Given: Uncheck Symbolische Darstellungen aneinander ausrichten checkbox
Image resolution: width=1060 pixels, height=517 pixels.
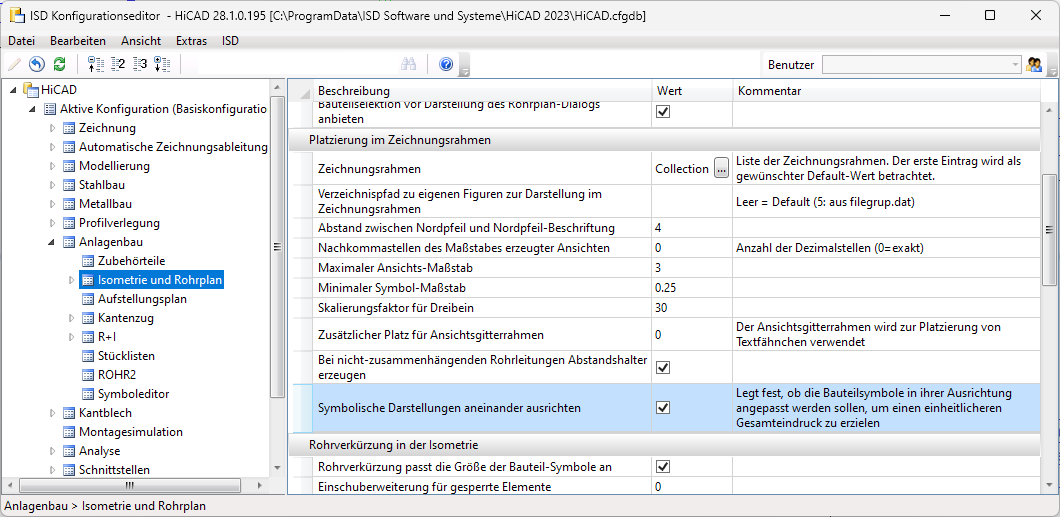Looking at the screenshot, I should point(662,408).
